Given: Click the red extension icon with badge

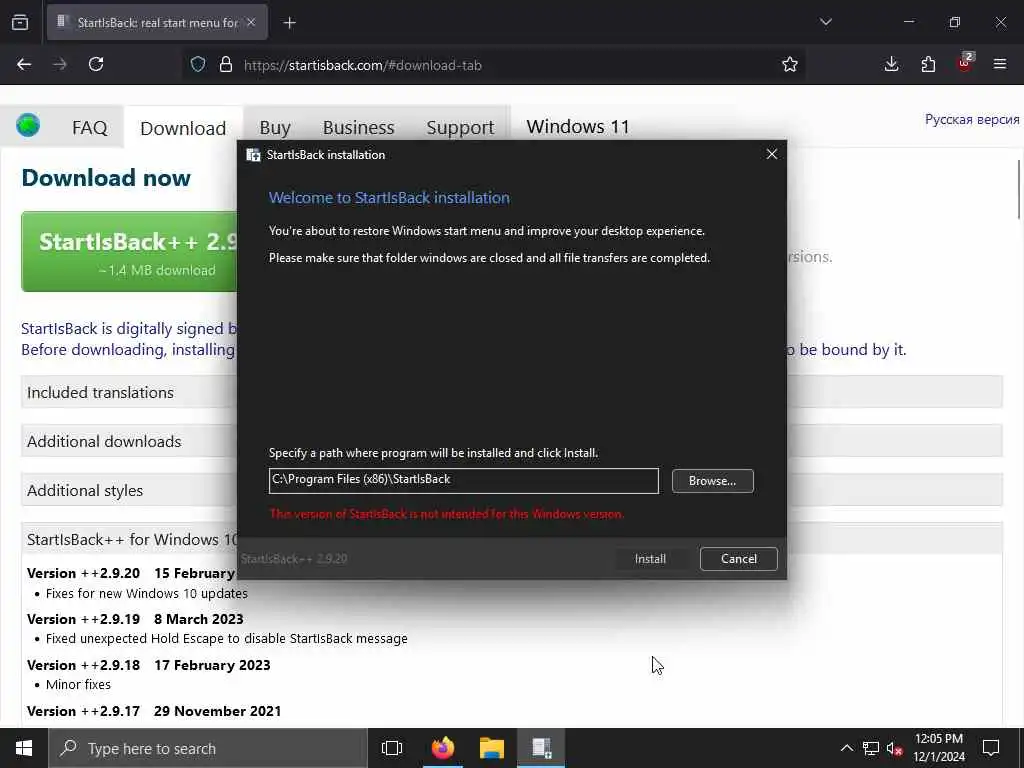Looking at the screenshot, I should [x=965, y=63].
